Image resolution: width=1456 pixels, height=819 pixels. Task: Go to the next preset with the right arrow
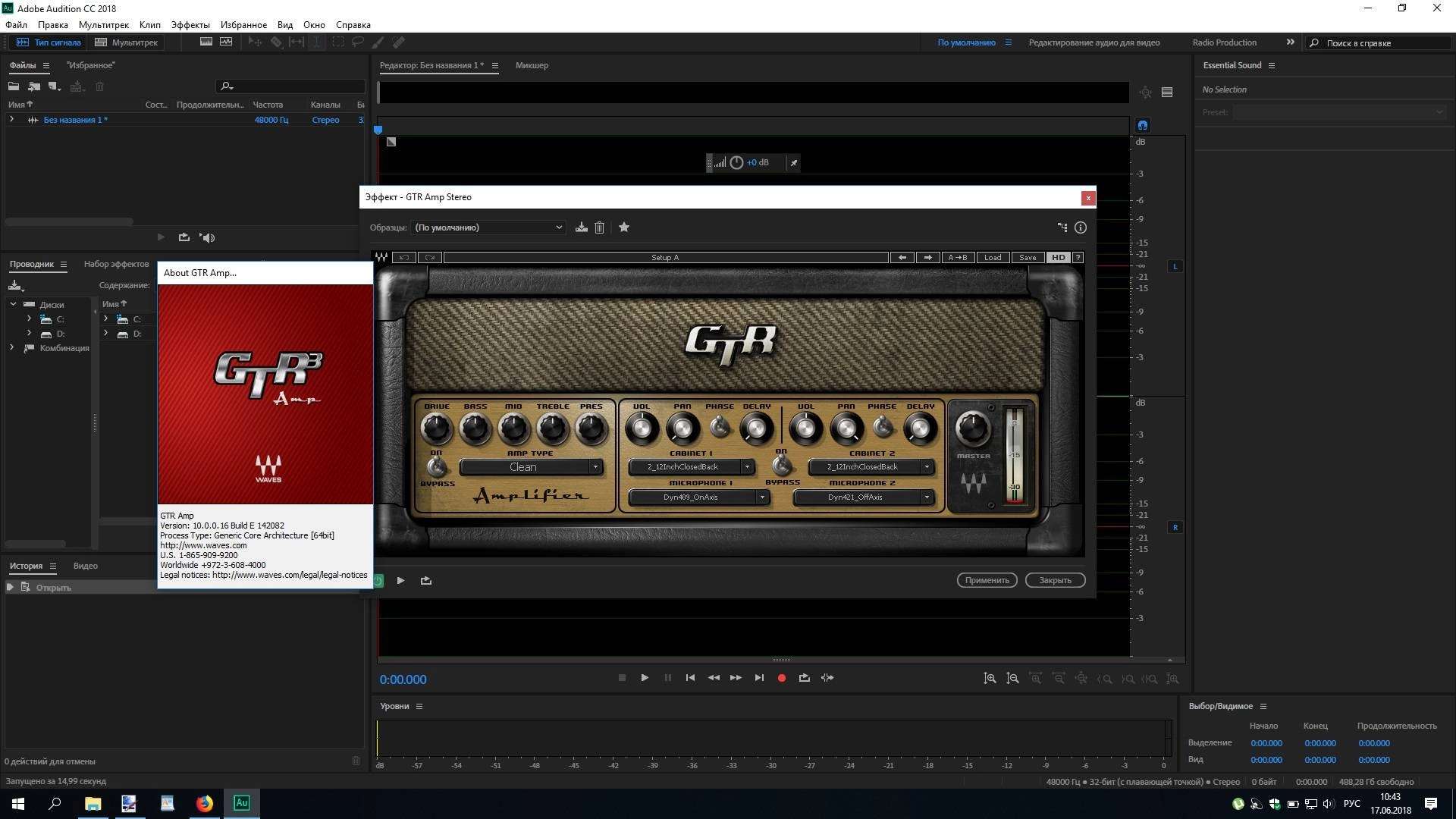(x=927, y=257)
